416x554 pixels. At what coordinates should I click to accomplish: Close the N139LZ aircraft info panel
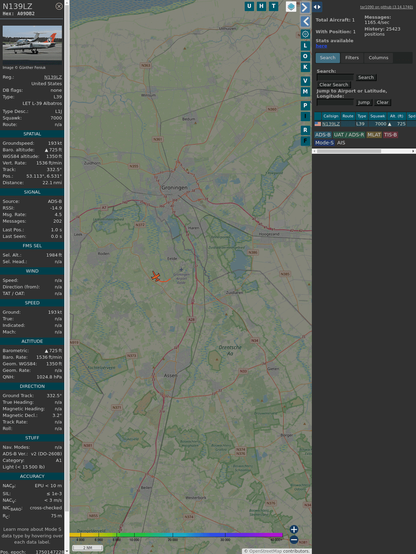tap(59, 6)
